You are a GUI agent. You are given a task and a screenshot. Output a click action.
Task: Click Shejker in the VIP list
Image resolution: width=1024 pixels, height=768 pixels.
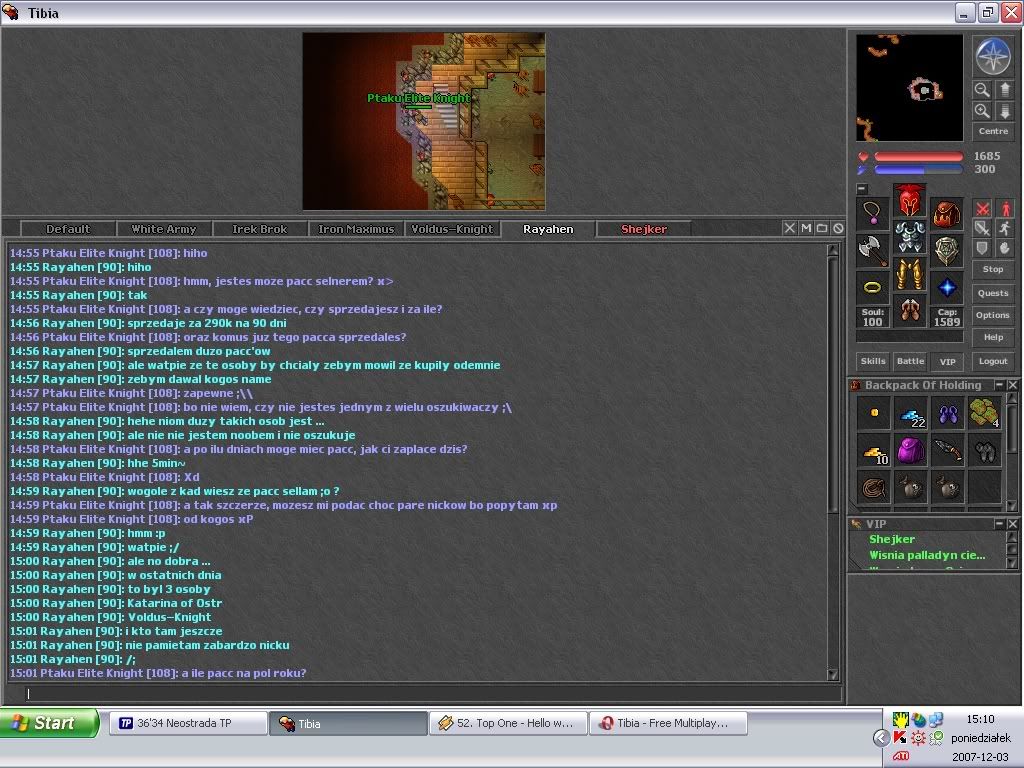point(891,539)
